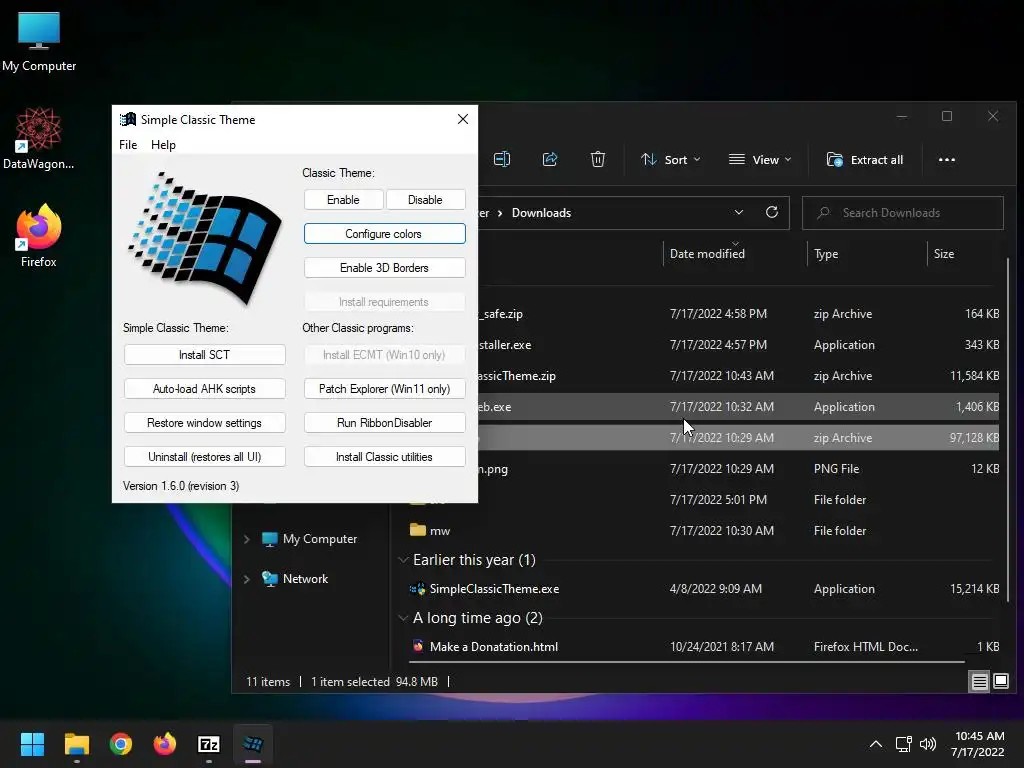The image size is (1024, 768).
Task: Click the delete trash icon in Explorer
Action: click(x=598, y=159)
